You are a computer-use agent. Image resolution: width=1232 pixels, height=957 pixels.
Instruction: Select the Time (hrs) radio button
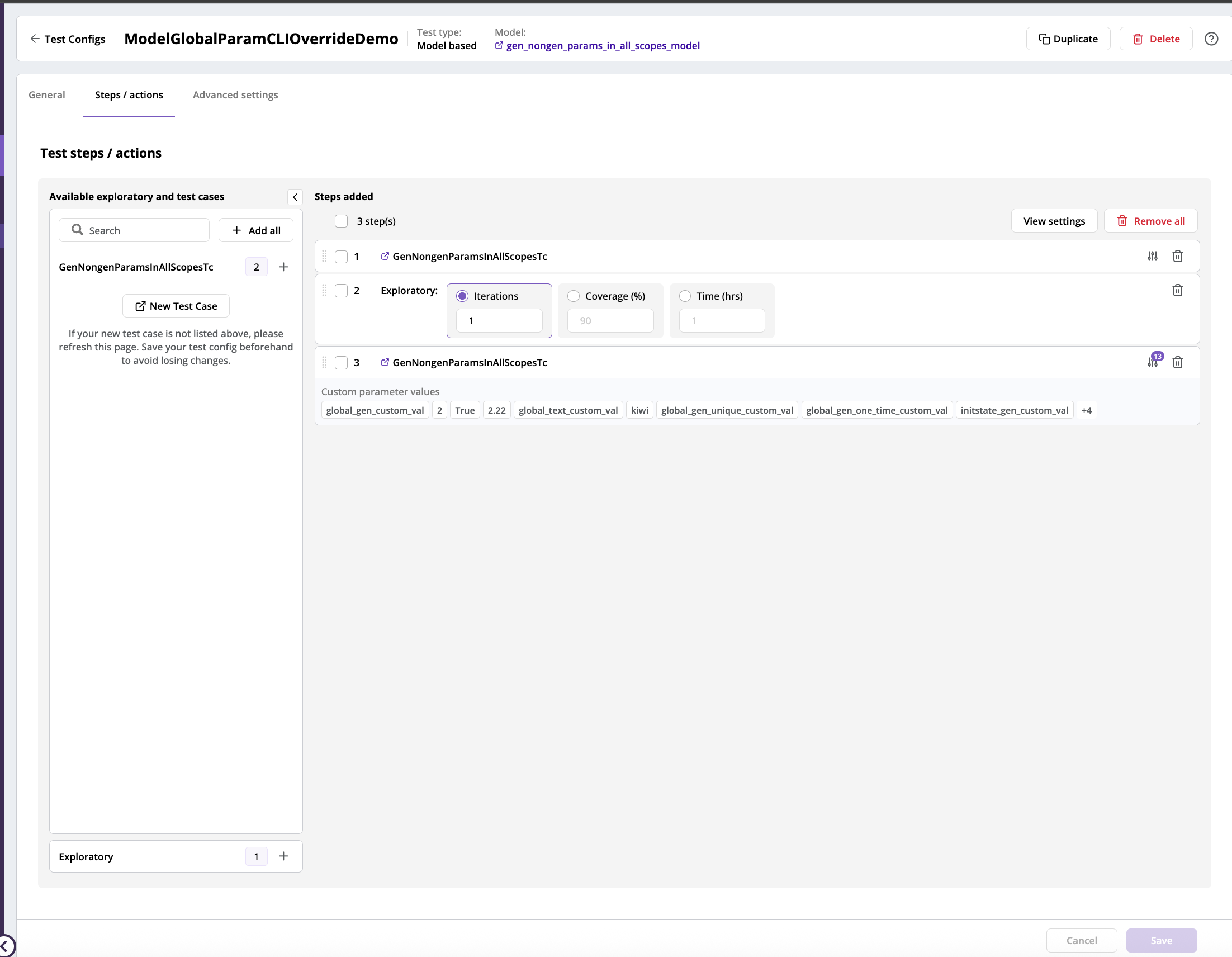click(x=684, y=296)
